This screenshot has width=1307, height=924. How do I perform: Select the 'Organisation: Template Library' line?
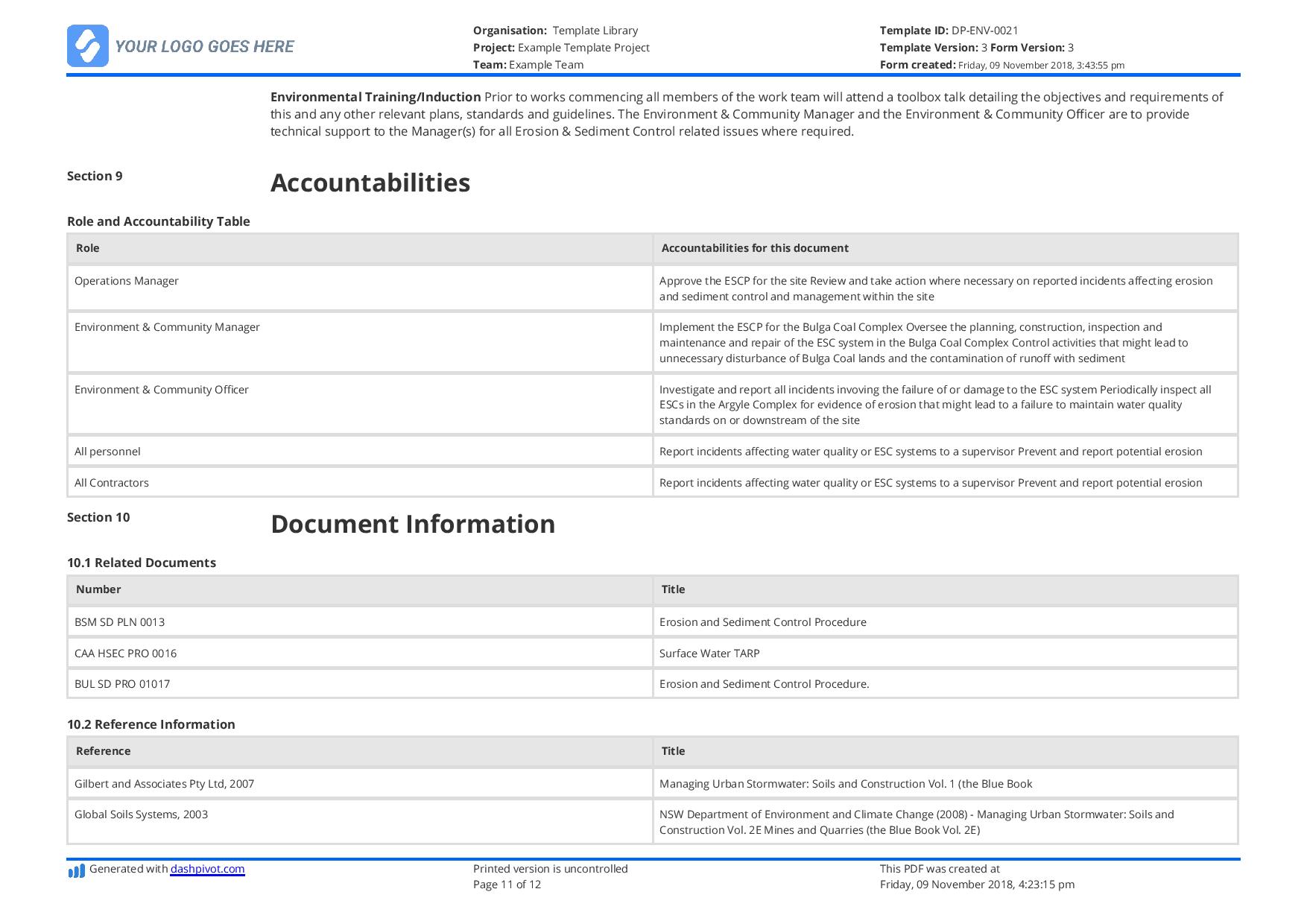pyautogui.click(x=555, y=31)
